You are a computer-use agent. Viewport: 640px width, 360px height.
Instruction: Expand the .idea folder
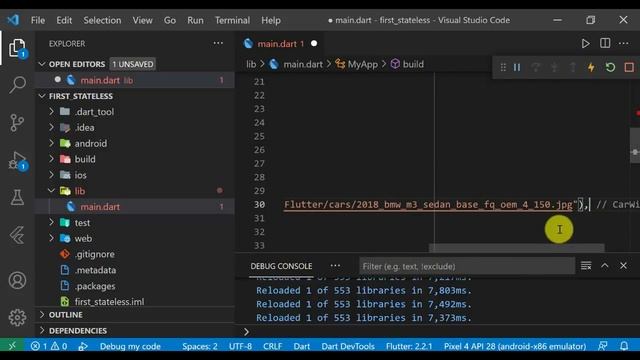51,127
